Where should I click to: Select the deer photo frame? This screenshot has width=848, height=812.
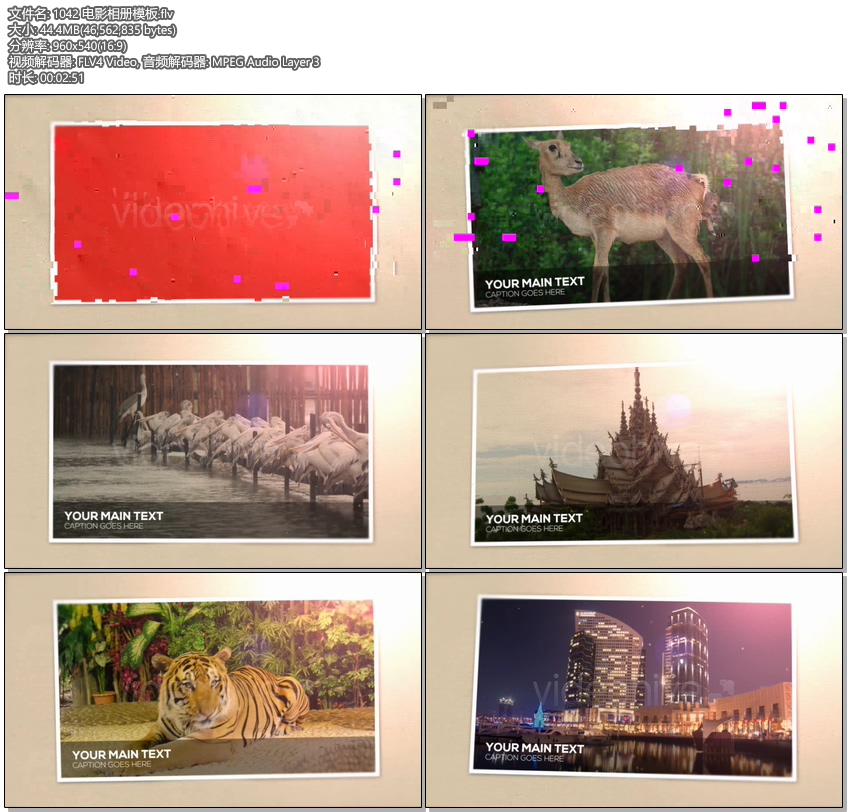coord(633,212)
